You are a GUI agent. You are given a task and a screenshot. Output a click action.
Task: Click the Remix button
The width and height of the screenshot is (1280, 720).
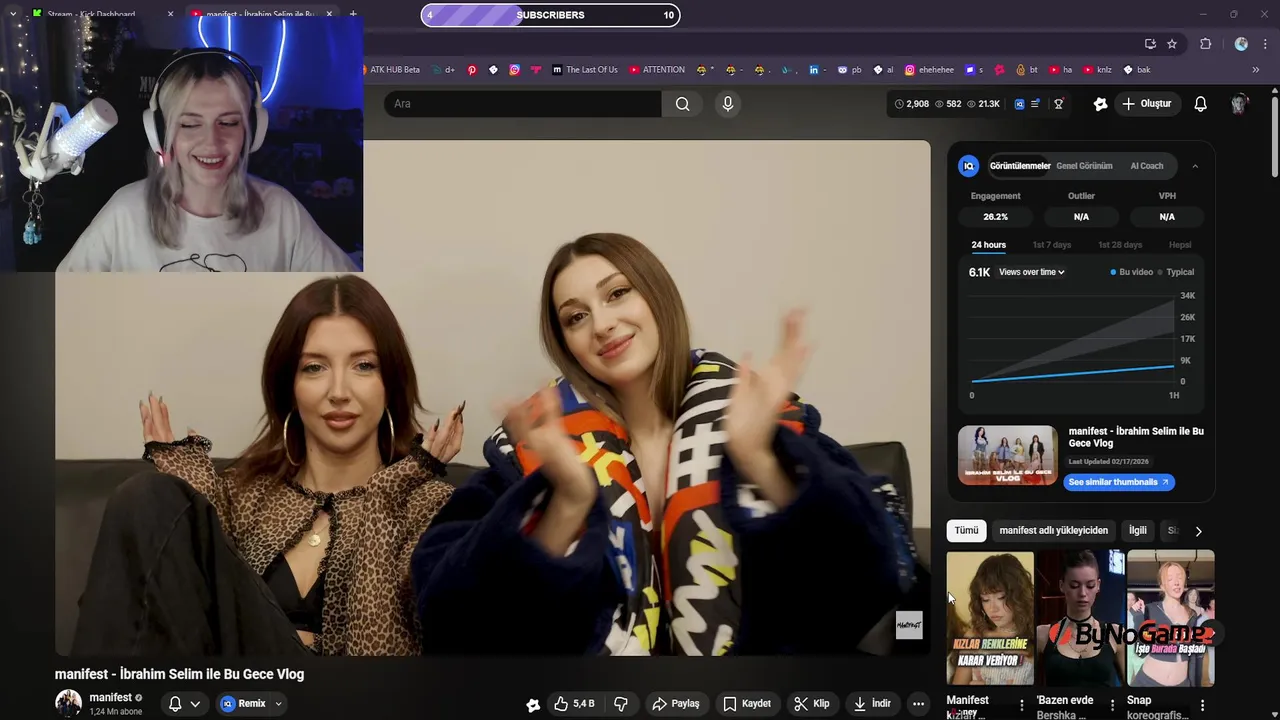[x=244, y=704]
